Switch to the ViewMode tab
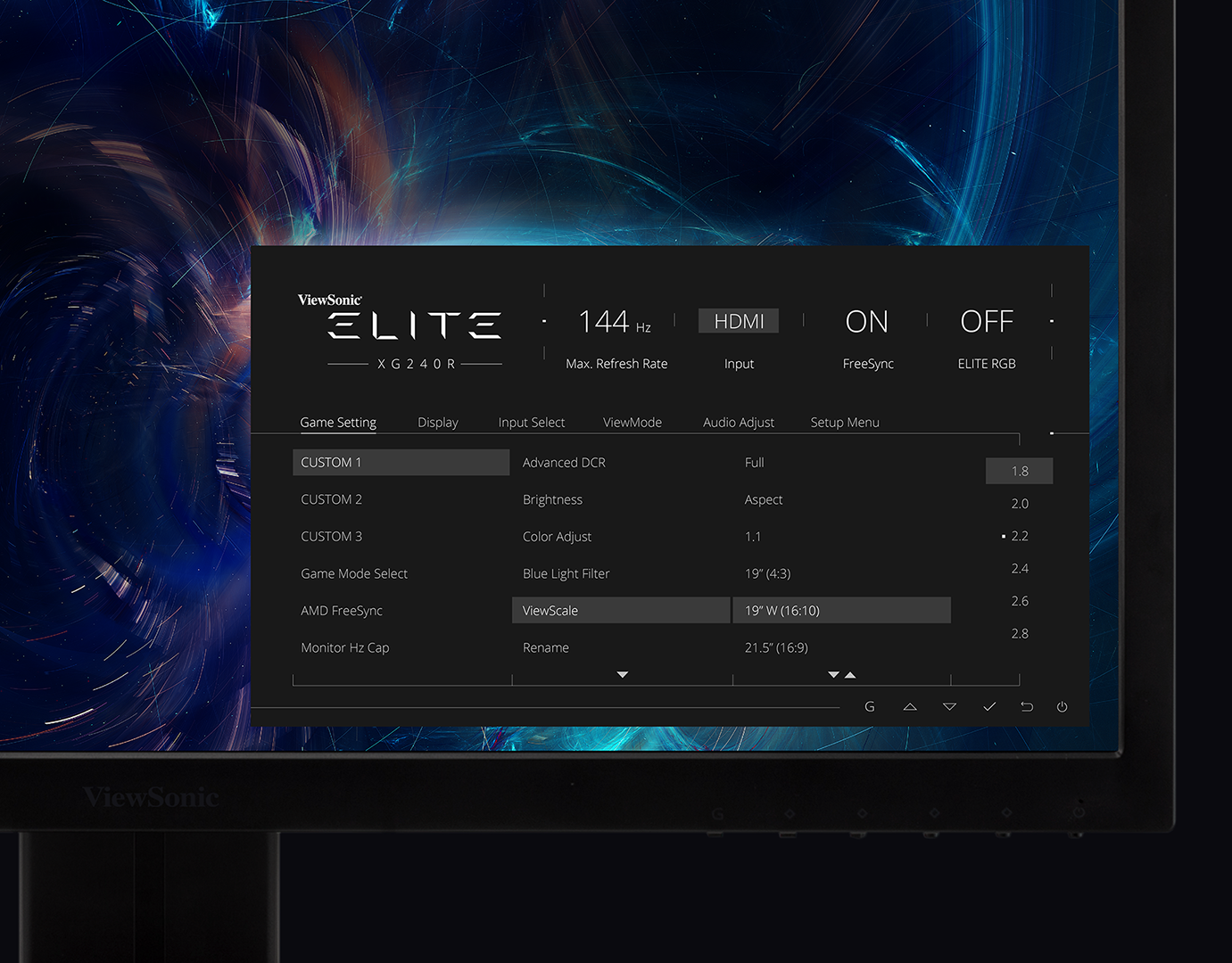Screen dimensions: 1232x963 [633, 423]
